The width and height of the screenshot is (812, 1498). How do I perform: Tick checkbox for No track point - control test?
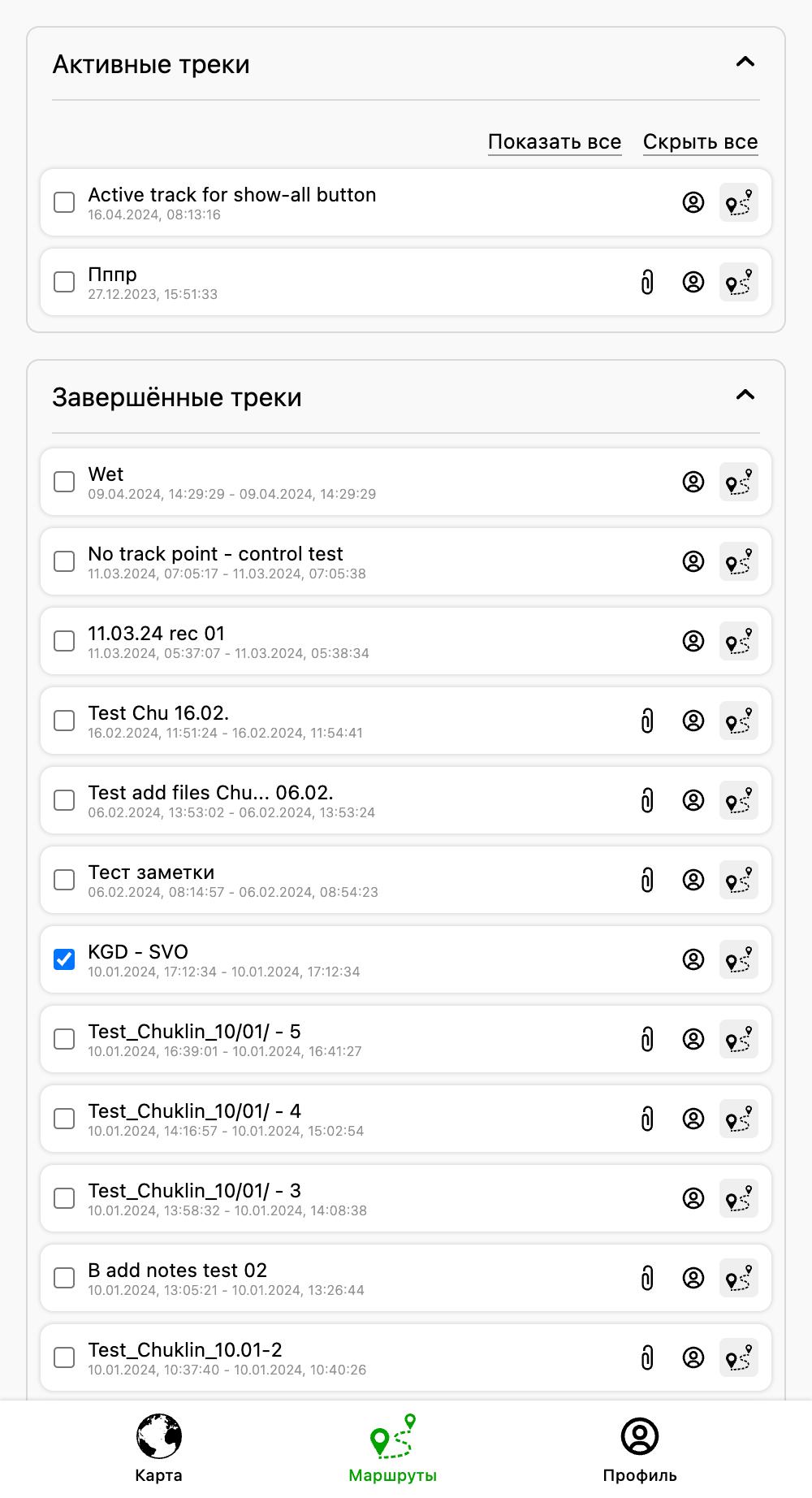[x=64, y=561]
